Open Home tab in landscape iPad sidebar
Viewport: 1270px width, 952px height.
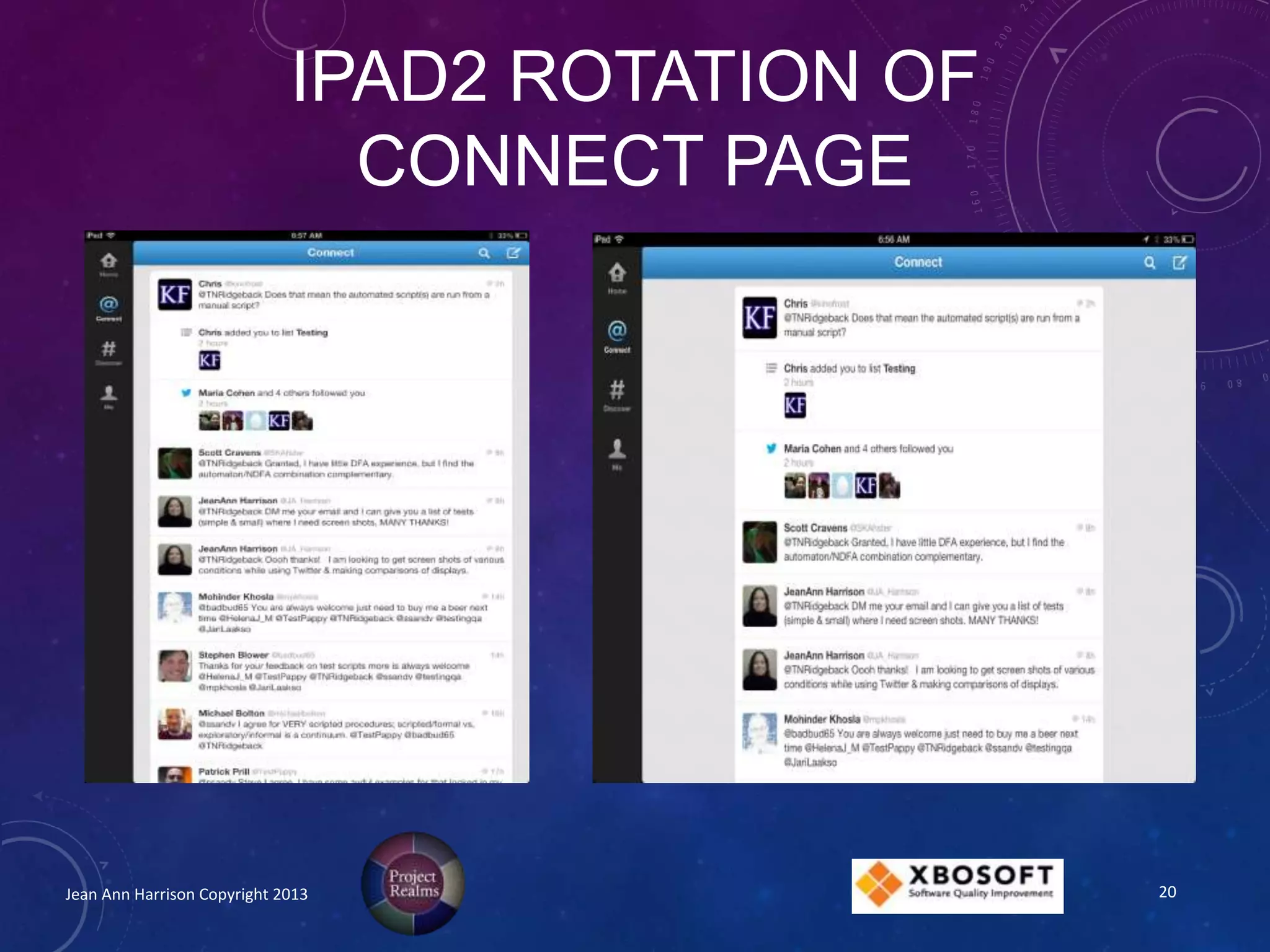617,277
